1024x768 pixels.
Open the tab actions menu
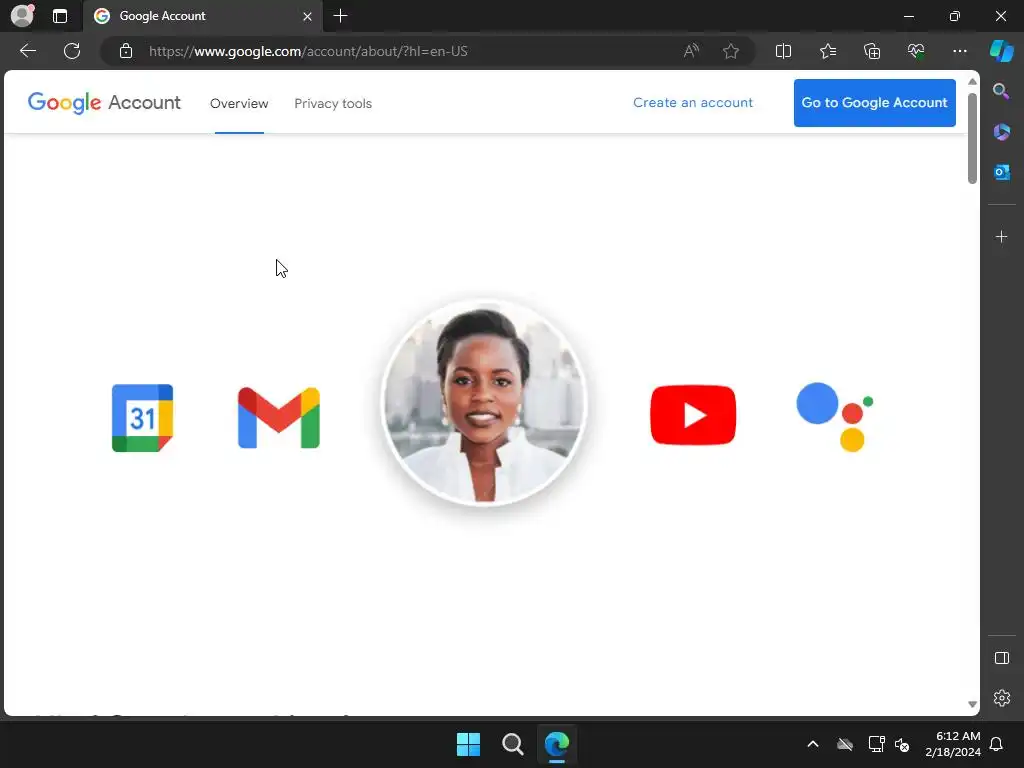pyautogui.click(x=60, y=16)
